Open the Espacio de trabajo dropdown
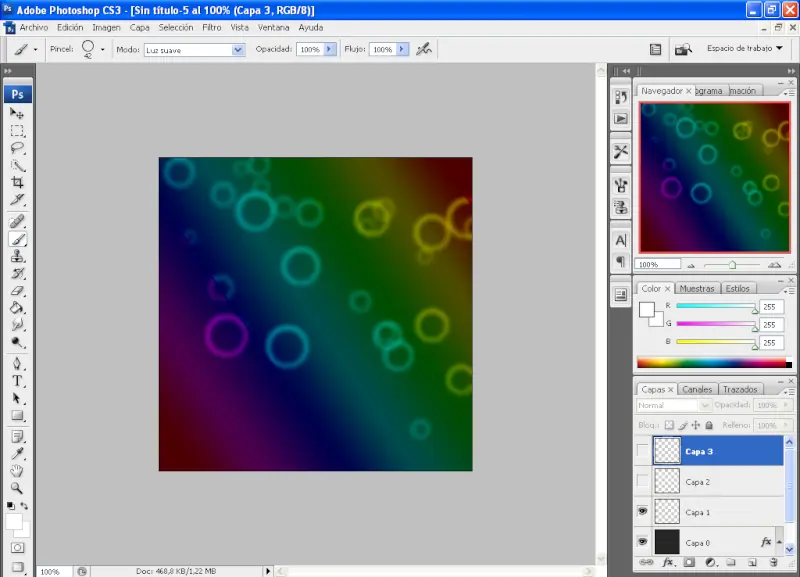 pos(744,48)
